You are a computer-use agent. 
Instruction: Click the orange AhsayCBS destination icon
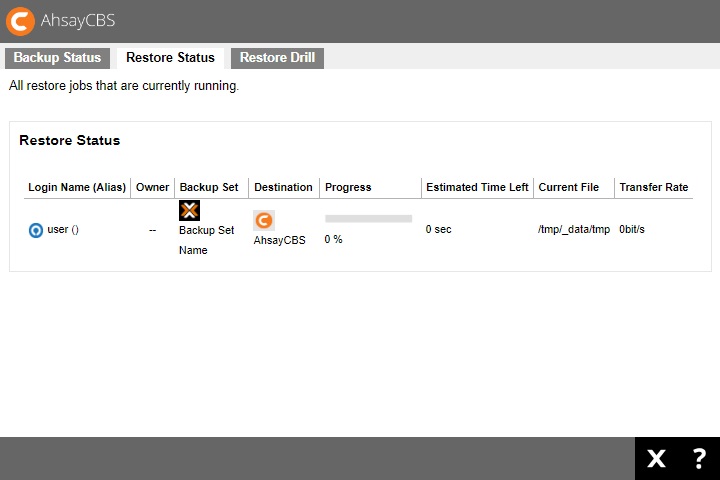(264, 221)
